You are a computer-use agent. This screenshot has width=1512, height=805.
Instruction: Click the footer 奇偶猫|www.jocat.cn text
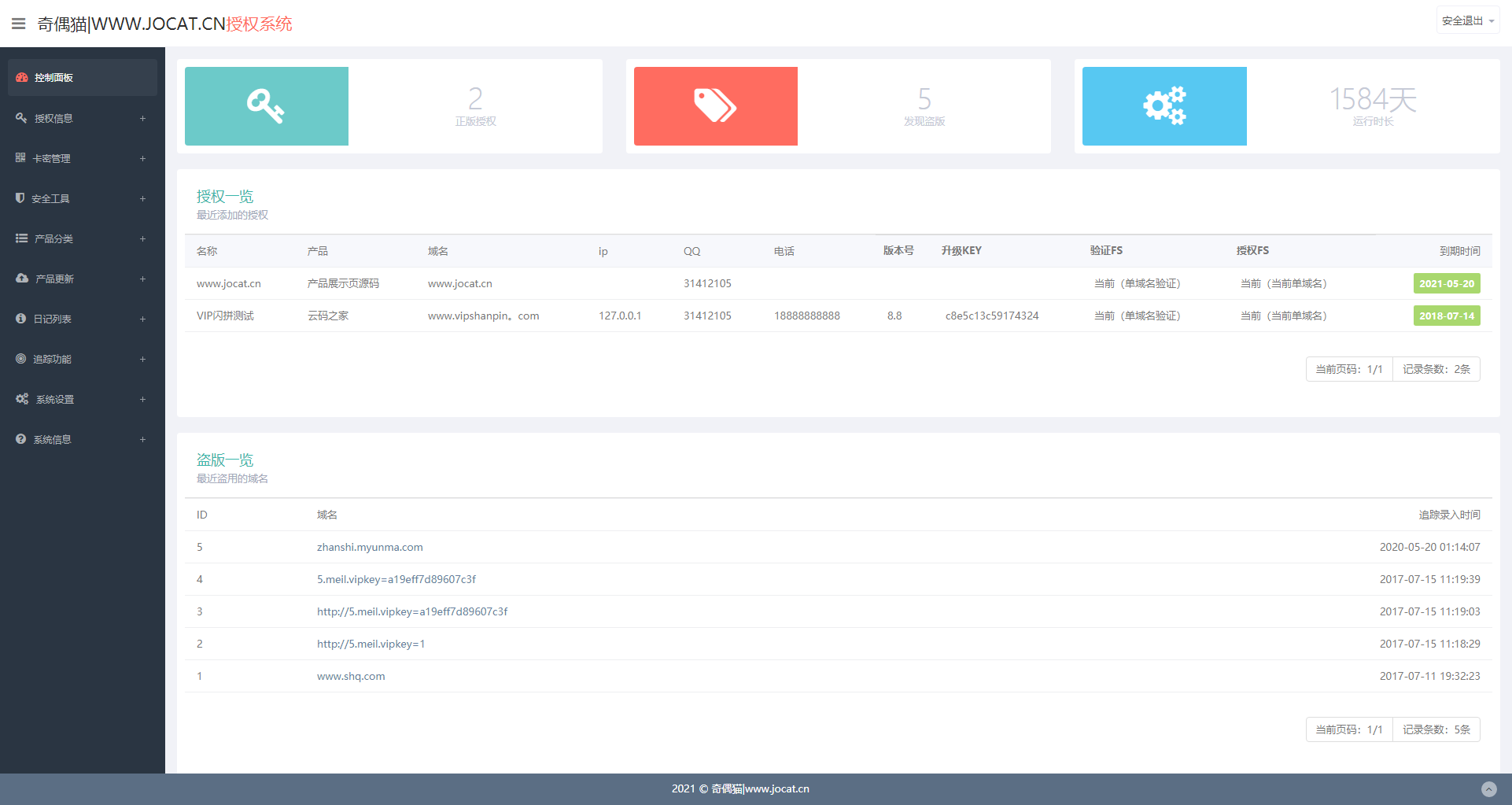[x=760, y=788]
